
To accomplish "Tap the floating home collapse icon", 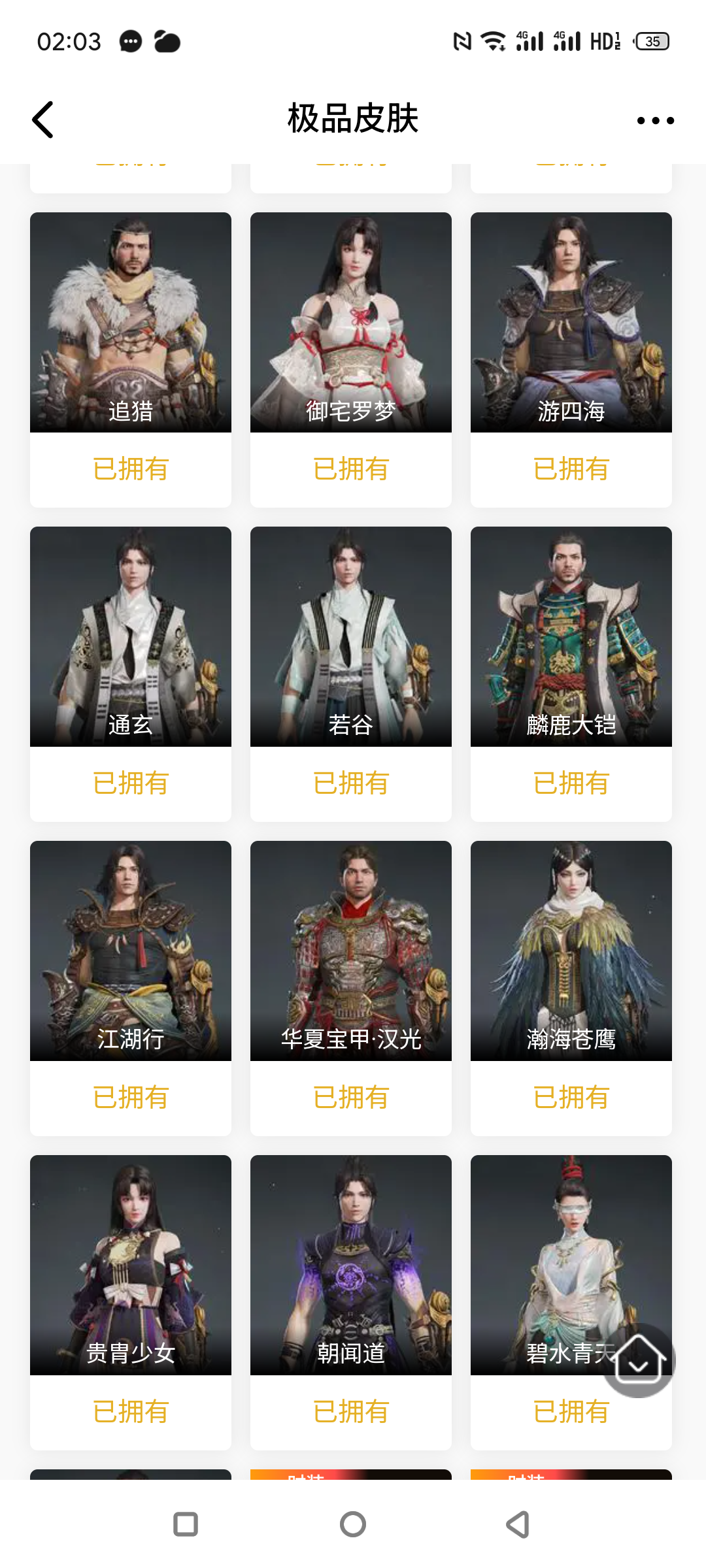I will [x=639, y=1360].
